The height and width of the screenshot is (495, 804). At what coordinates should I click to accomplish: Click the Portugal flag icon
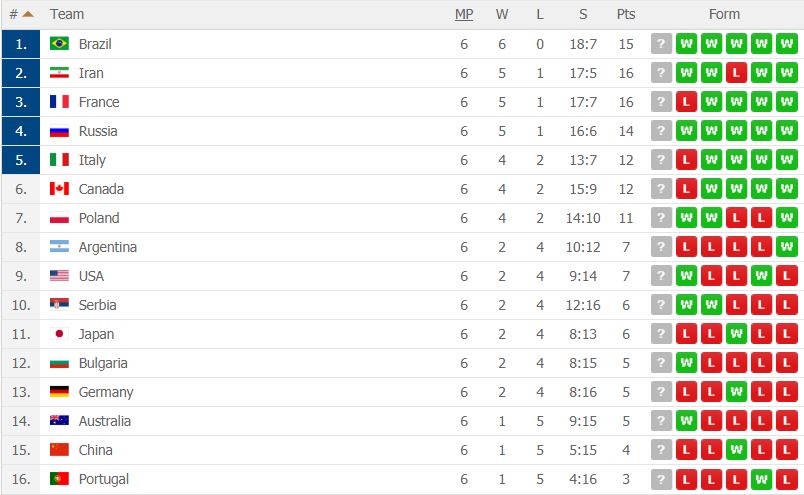pos(59,479)
